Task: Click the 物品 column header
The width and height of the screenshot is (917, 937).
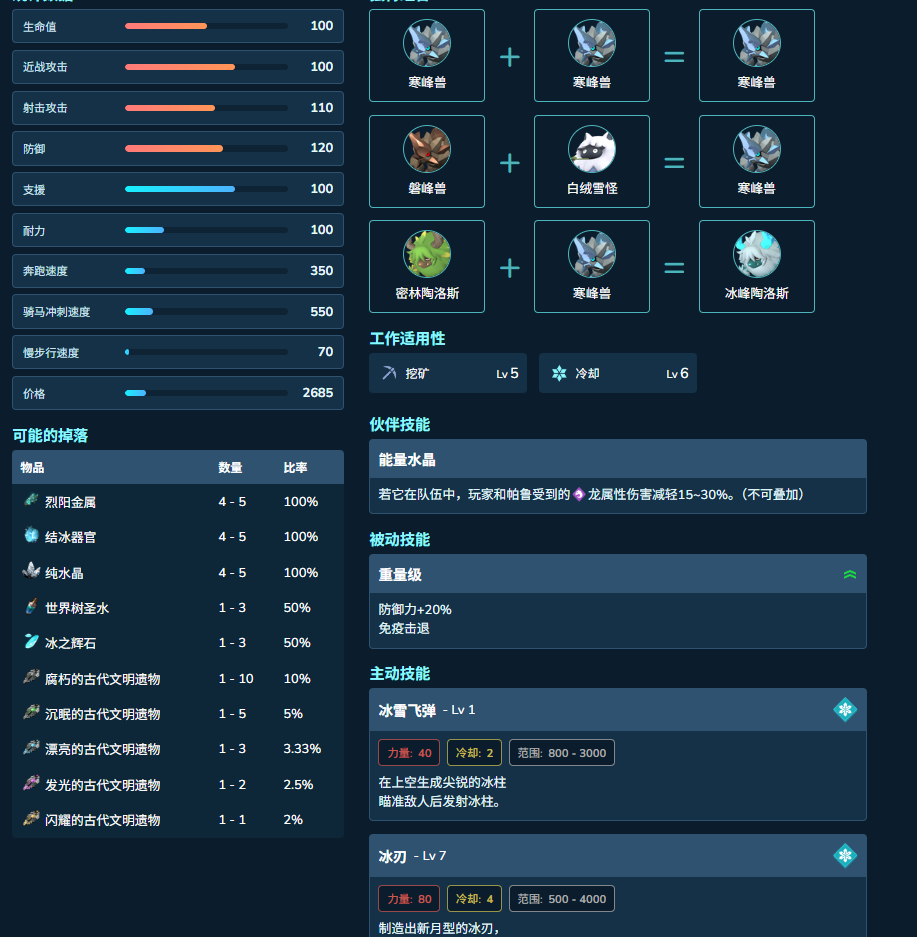Action: click(x=32, y=468)
